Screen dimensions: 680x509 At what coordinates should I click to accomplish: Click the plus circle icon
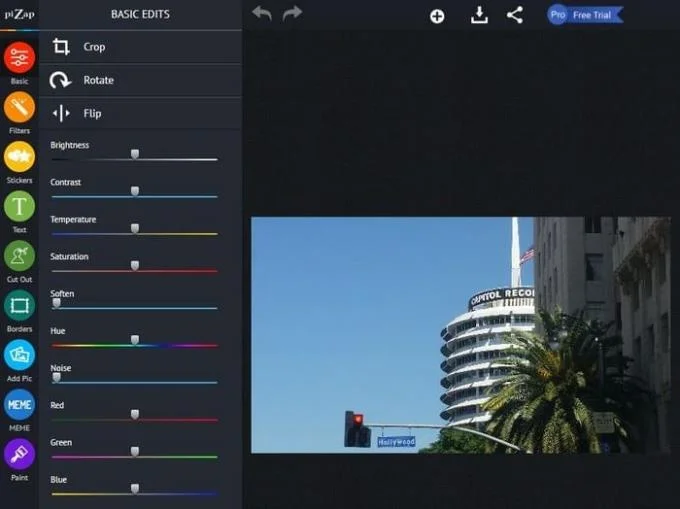point(437,16)
